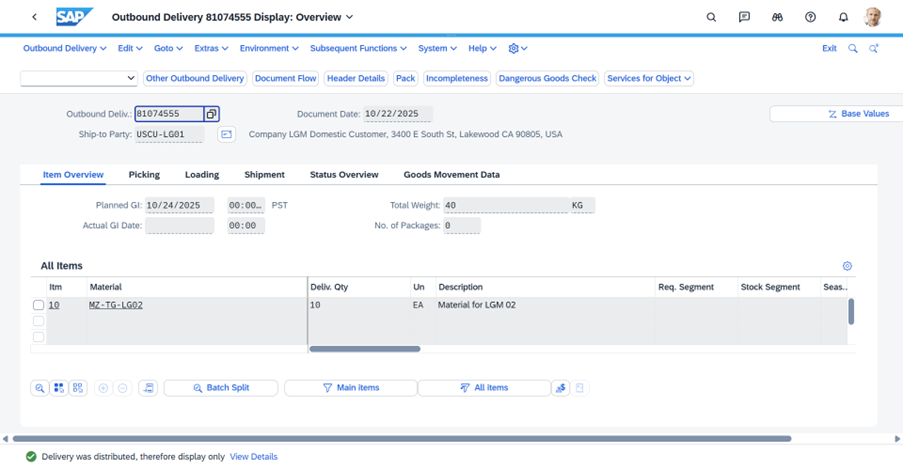903x469 pixels.
Task: Click the All items filter button
Action: (x=484, y=388)
